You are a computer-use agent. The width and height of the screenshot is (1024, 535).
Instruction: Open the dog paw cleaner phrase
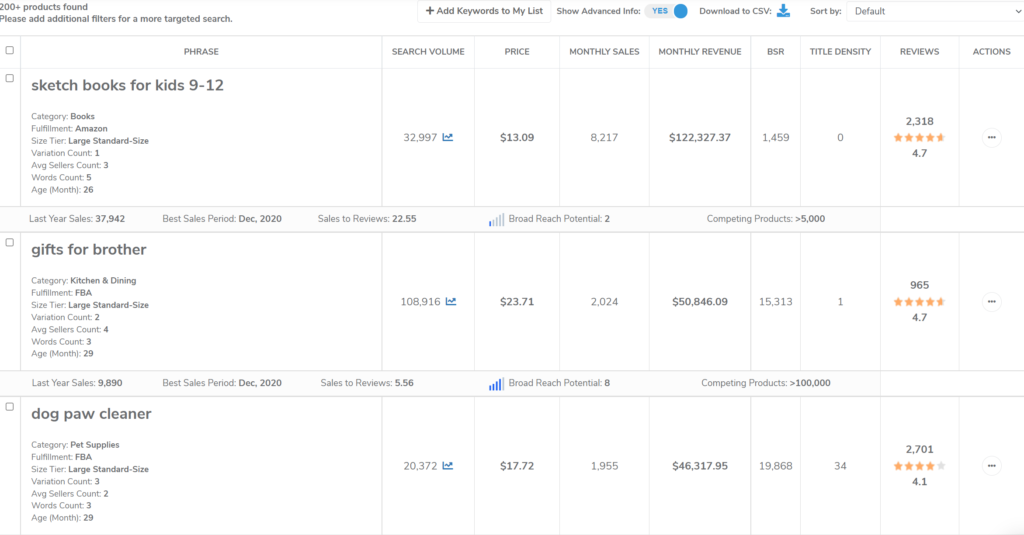(x=91, y=414)
